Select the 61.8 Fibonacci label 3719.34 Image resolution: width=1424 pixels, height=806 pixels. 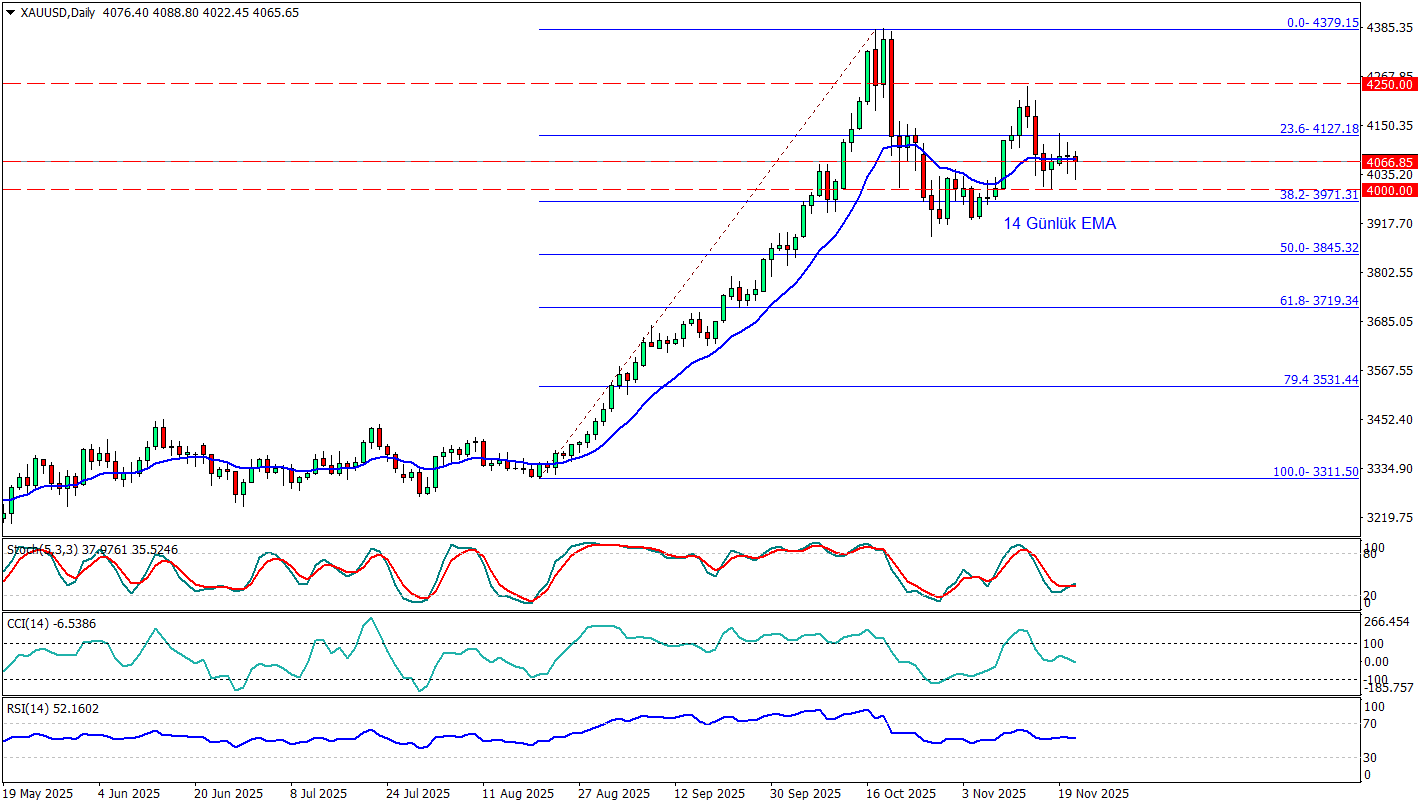pyautogui.click(x=1320, y=300)
